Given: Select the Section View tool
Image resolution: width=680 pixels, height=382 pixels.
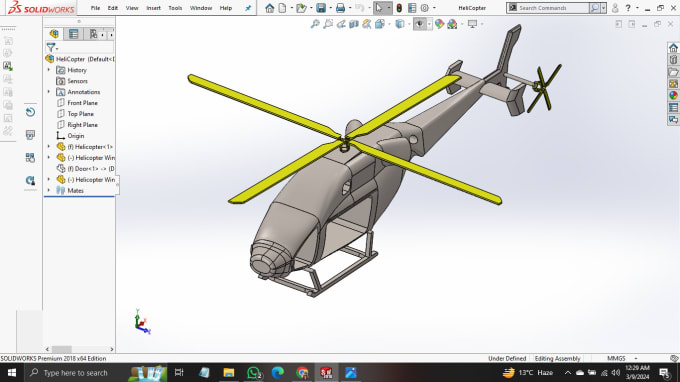Looking at the screenshot, I should coord(354,24).
